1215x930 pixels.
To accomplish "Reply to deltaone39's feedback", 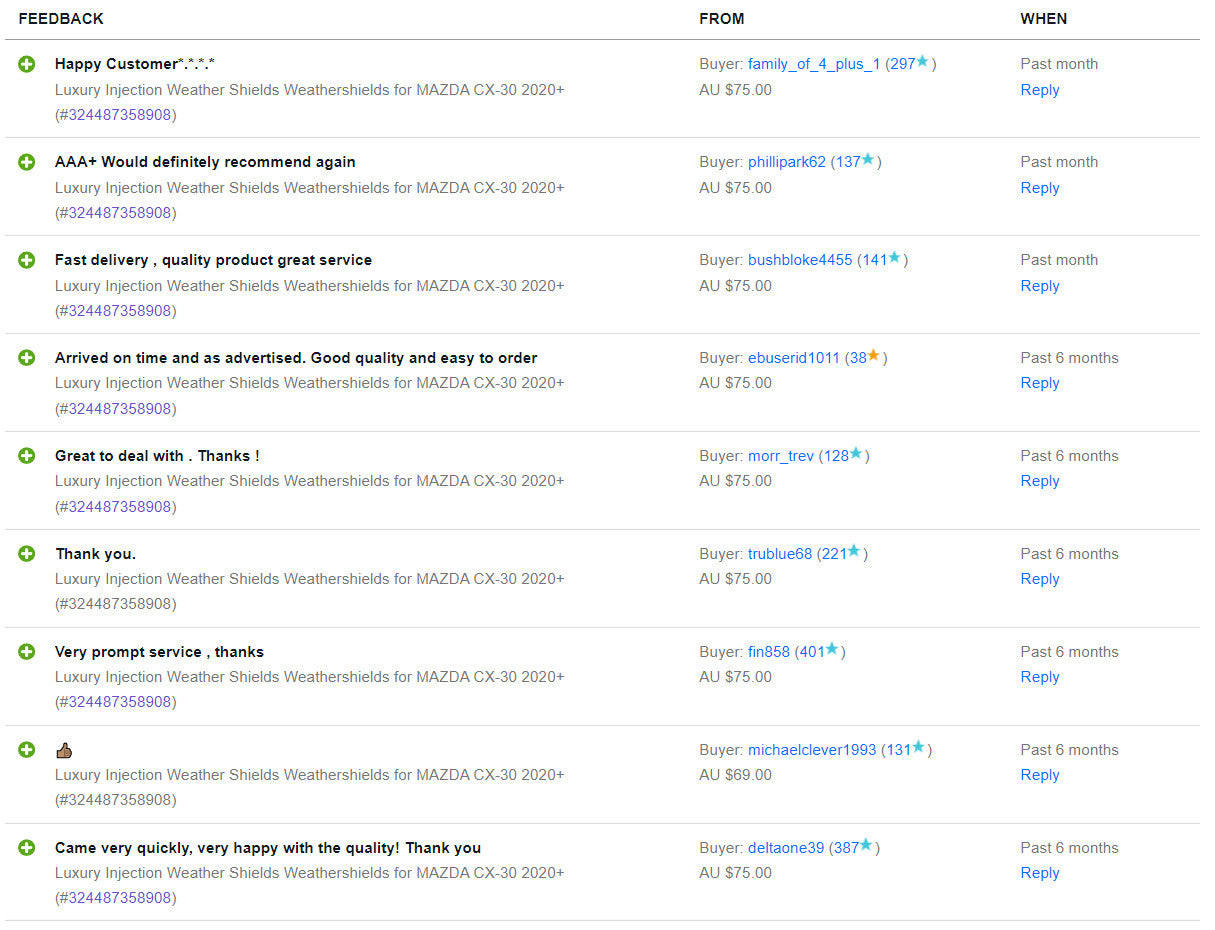I will tap(1039, 873).
